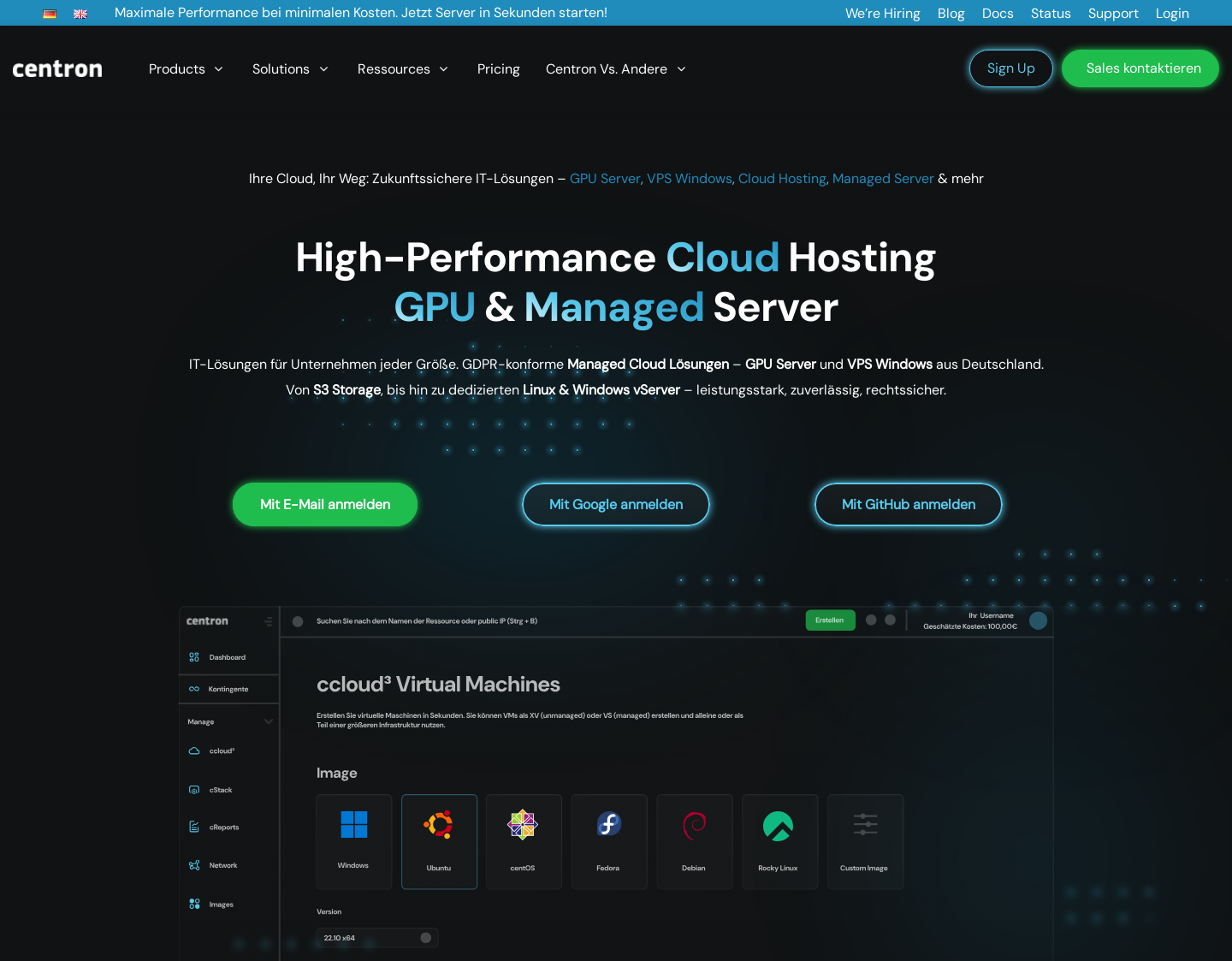Follow the GPU Server link
The width and height of the screenshot is (1232, 961).
[607, 179]
